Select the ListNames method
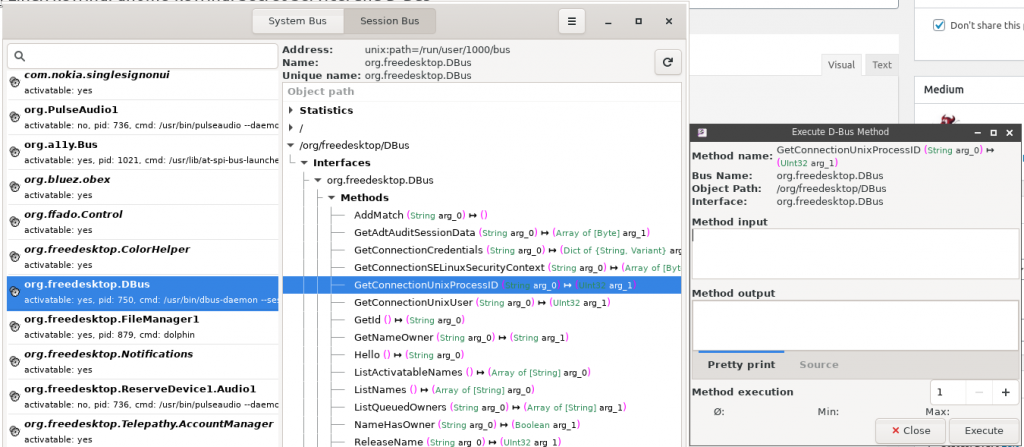This screenshot has height=447, width=1024. pyautogui.click(x=444, y=390)
